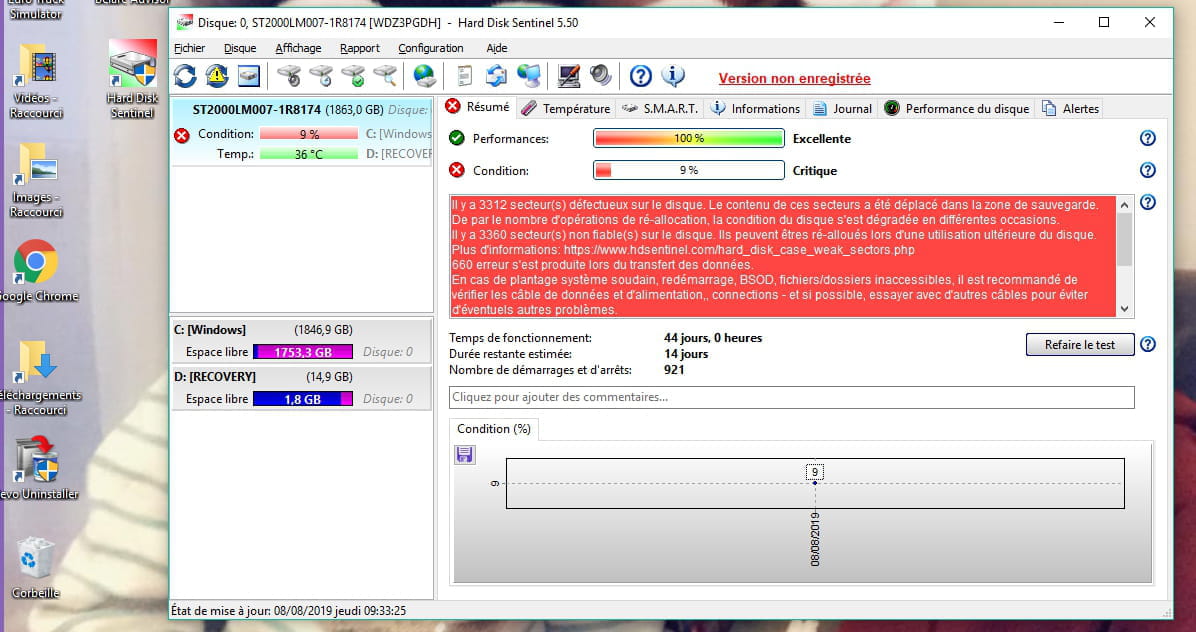Click the blue question mark toolbar icon
The image size is (1196, 632).
point(641,75)
